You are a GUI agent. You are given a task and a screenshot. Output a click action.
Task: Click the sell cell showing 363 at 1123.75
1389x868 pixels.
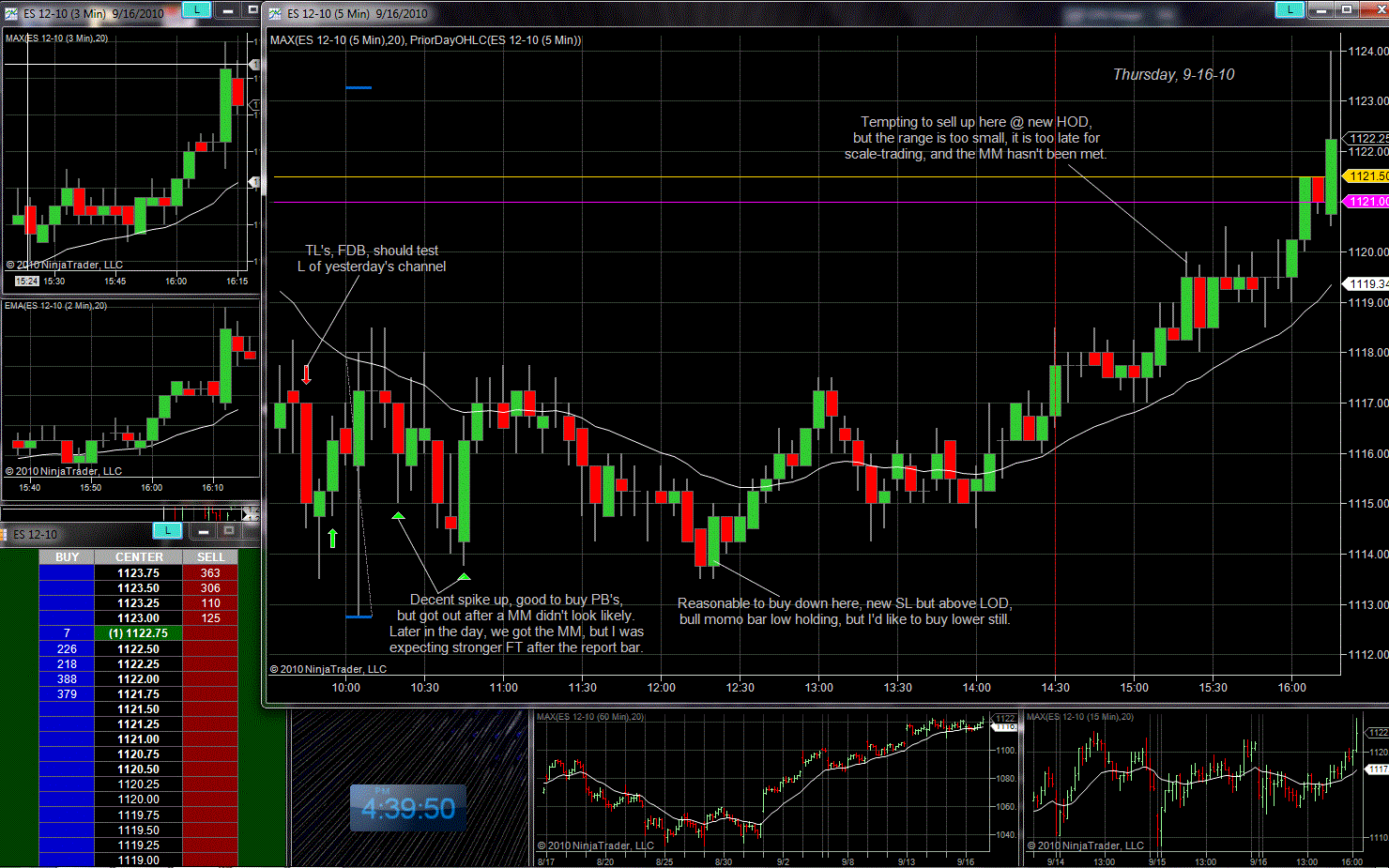(x=210, y=572)
